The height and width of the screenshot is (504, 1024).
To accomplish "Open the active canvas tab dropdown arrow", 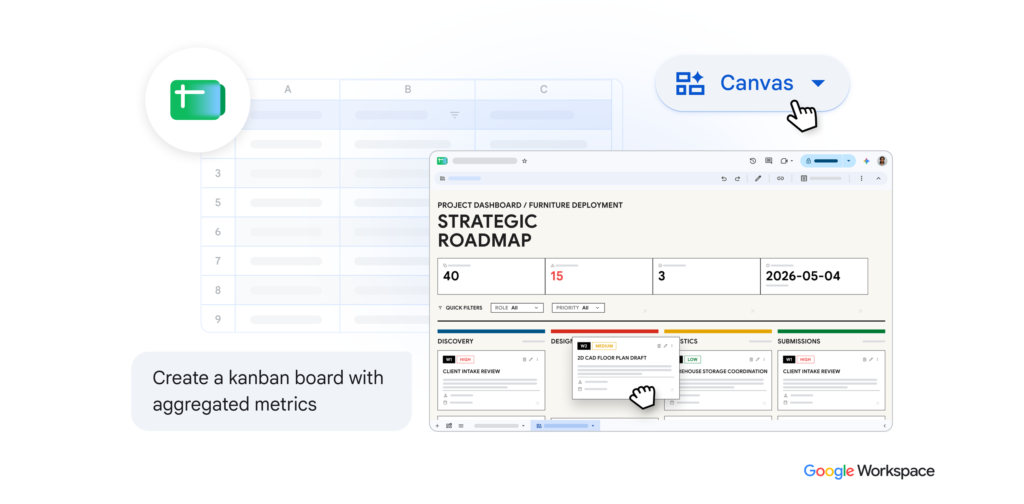I will coord(593,426).
